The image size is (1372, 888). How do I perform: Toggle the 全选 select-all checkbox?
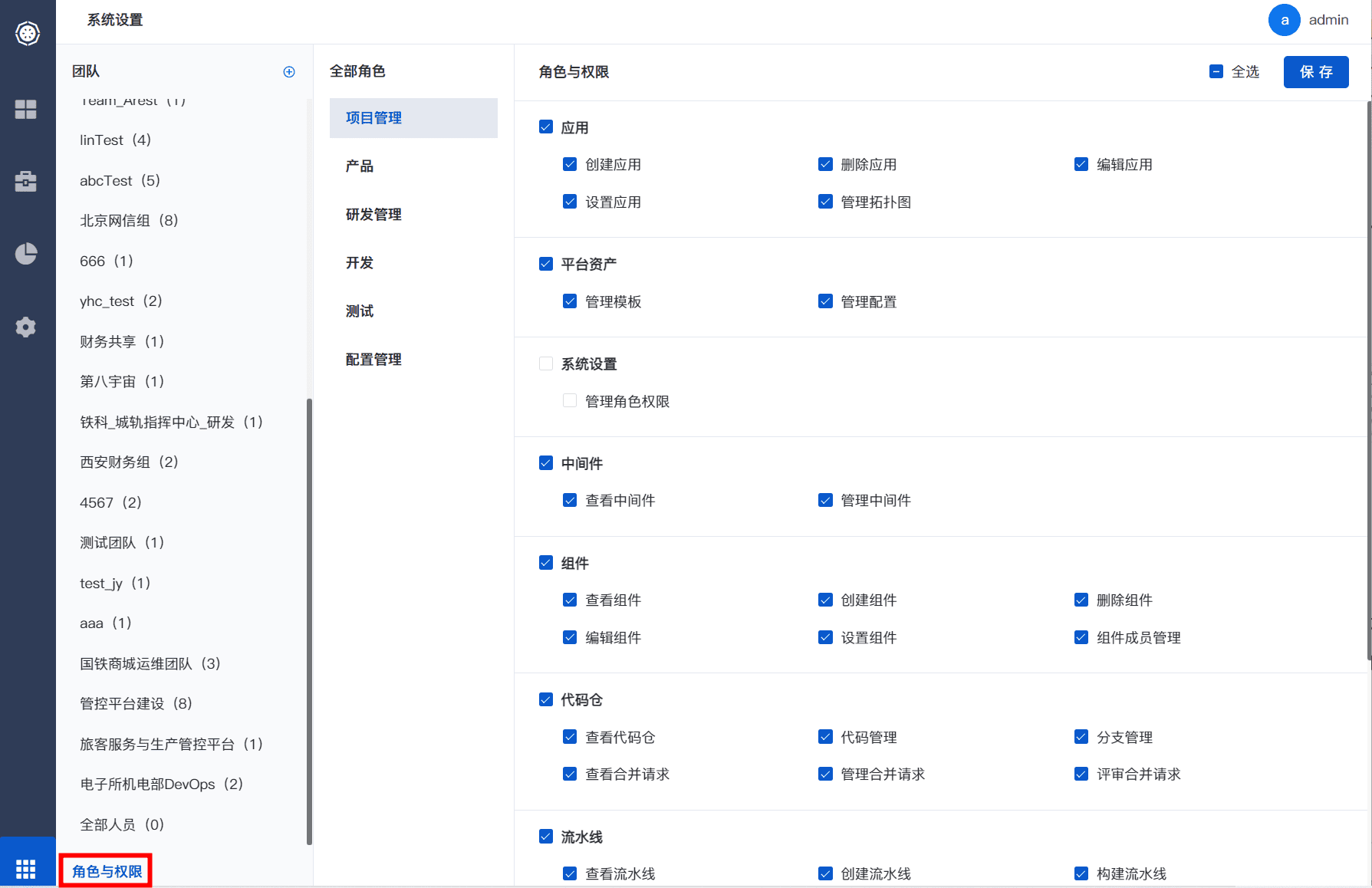point(1216,71)
